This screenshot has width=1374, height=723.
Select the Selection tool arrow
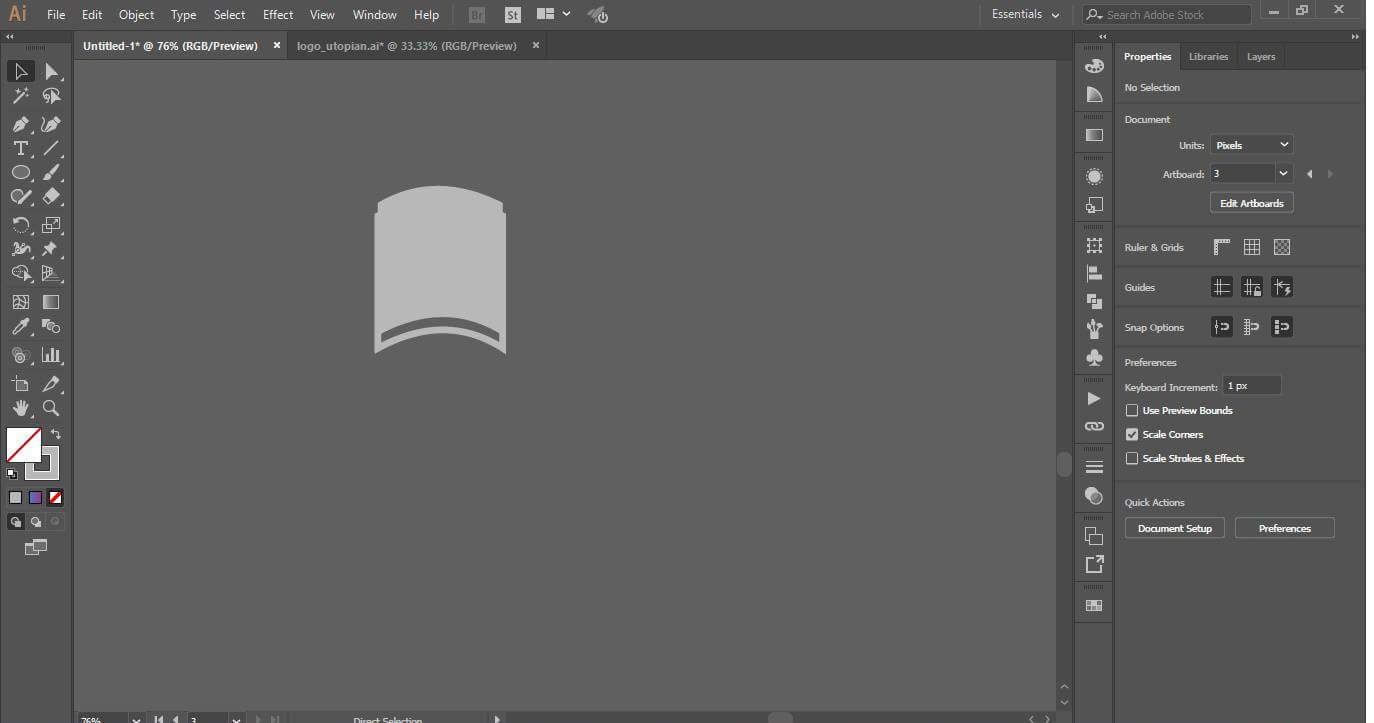20,71
